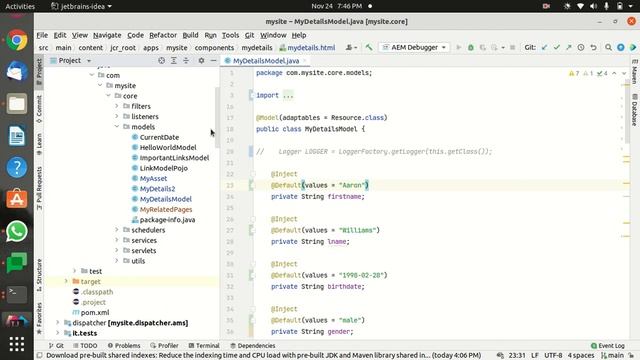Screen dimensions: 640x360
Task: Open the Commit tool window tab
Action: pos(39,109)
